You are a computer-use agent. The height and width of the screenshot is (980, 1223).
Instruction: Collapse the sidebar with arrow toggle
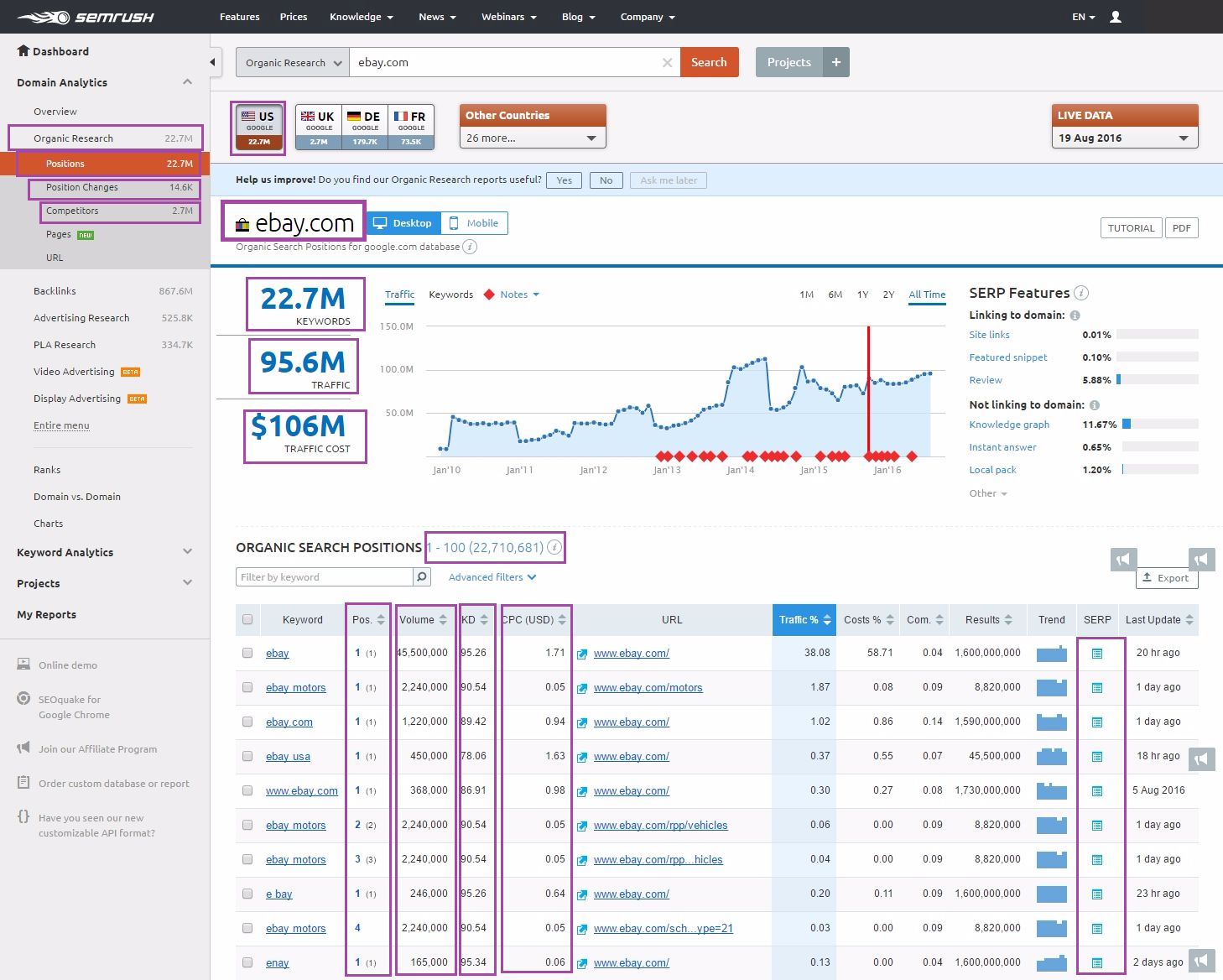[213, 62]
